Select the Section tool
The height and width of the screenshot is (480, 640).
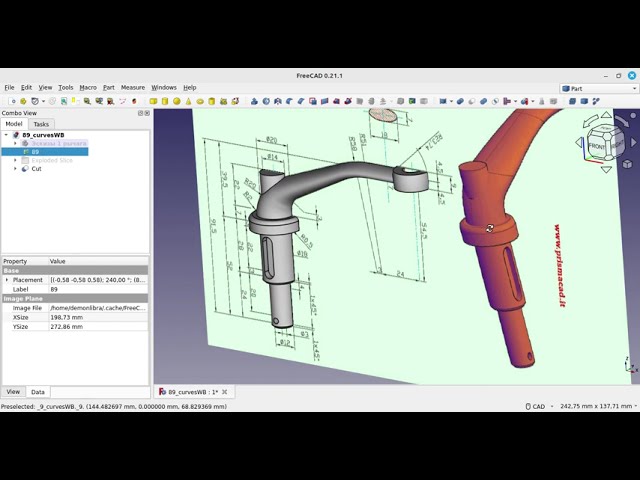click(360, 101)
